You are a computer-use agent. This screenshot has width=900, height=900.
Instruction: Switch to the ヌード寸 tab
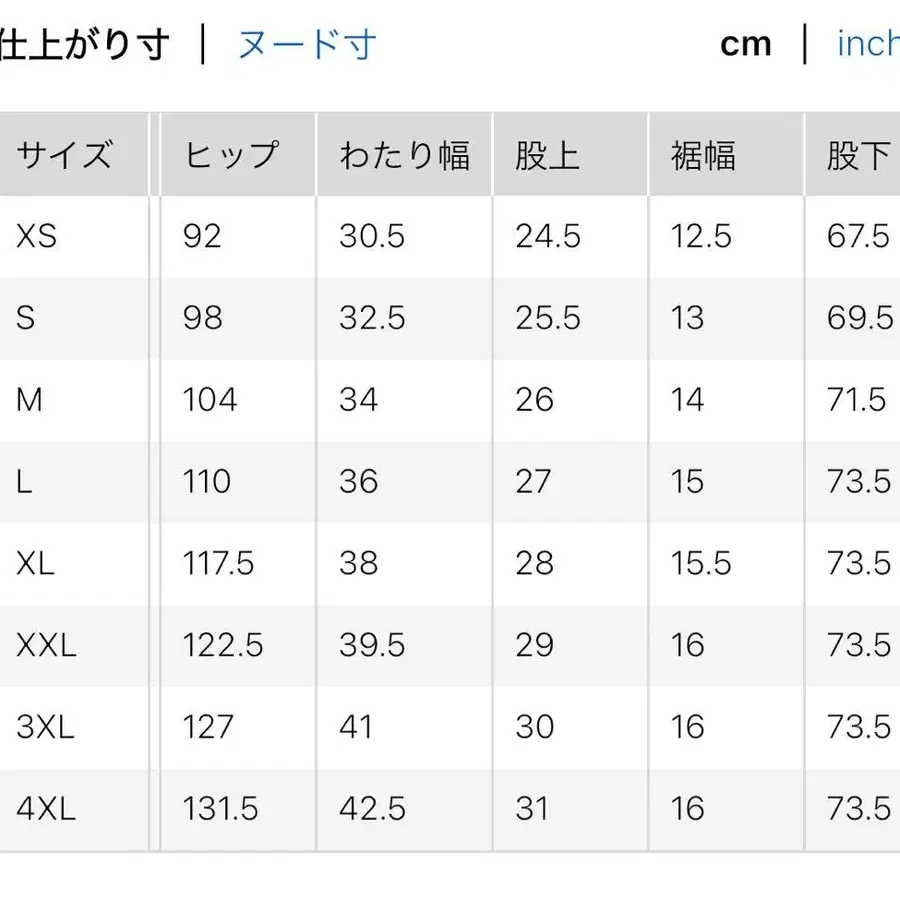point(306,43)
